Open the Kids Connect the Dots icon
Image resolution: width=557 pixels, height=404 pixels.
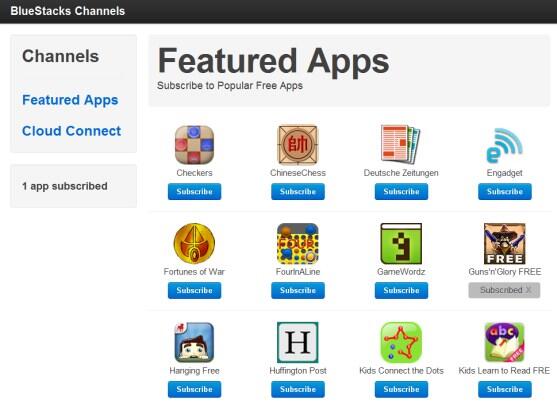tap(401, 342)
